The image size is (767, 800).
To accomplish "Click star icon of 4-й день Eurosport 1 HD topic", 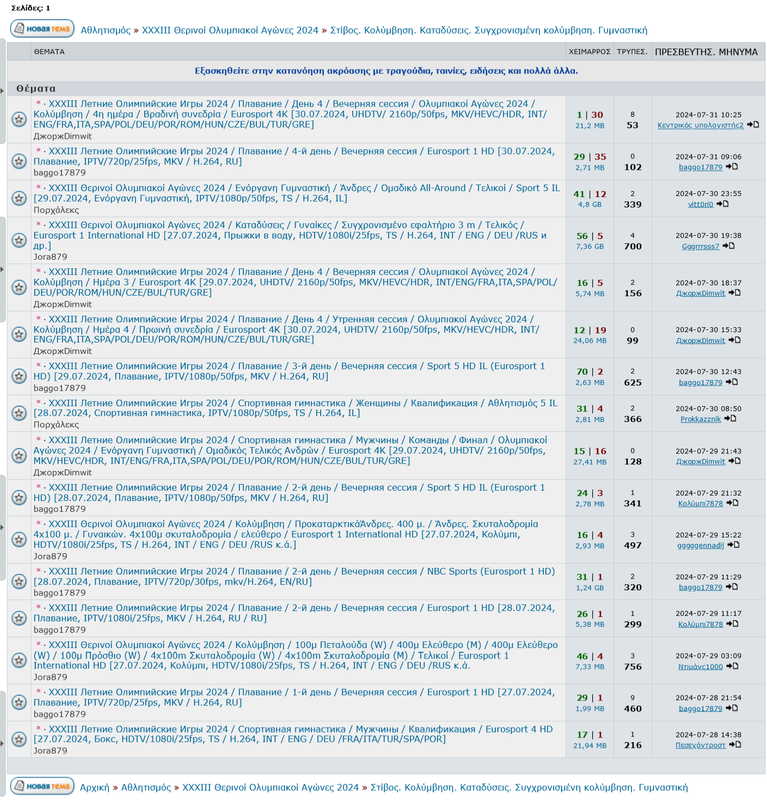I will [19, 161].
